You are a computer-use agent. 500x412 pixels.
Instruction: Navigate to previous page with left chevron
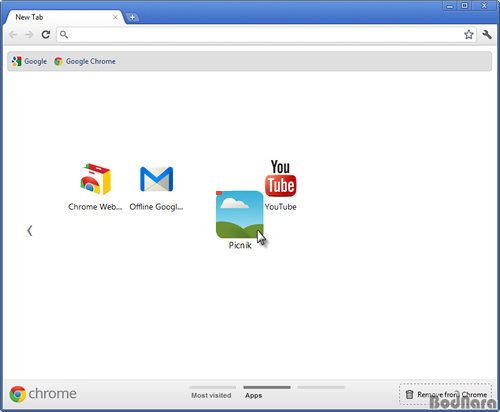[x=30, y=230]
